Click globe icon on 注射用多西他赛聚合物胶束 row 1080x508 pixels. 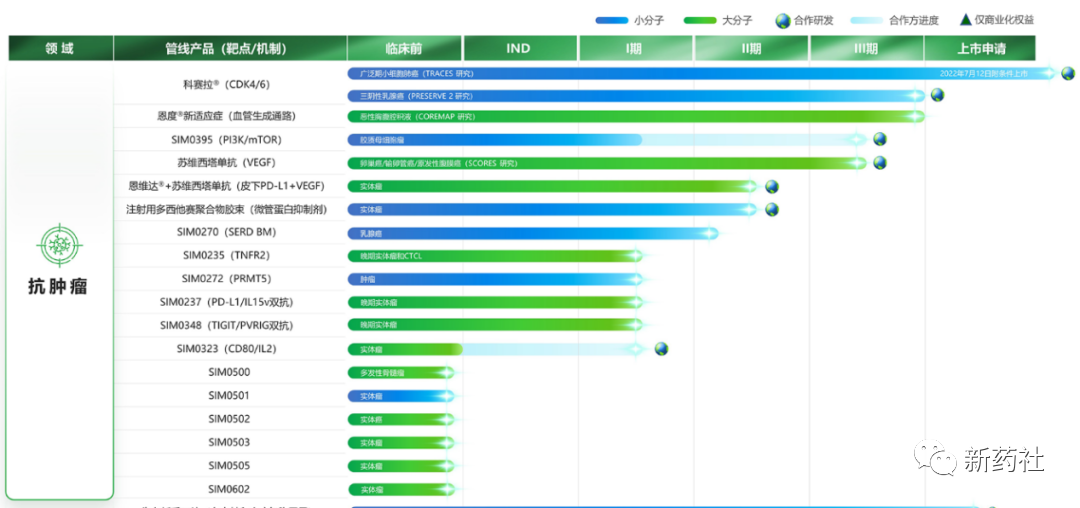pos(771,209)
